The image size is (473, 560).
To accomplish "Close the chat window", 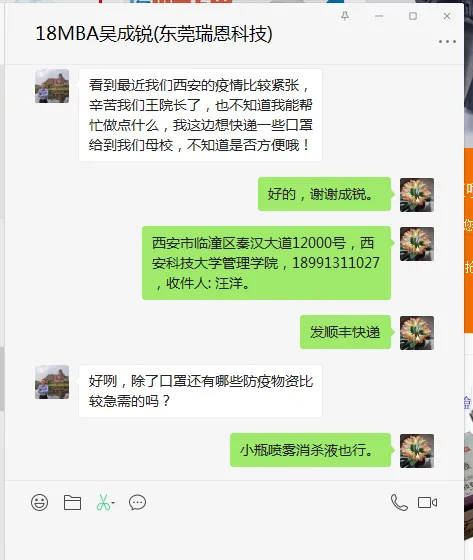I will click(x=447, y=16).
